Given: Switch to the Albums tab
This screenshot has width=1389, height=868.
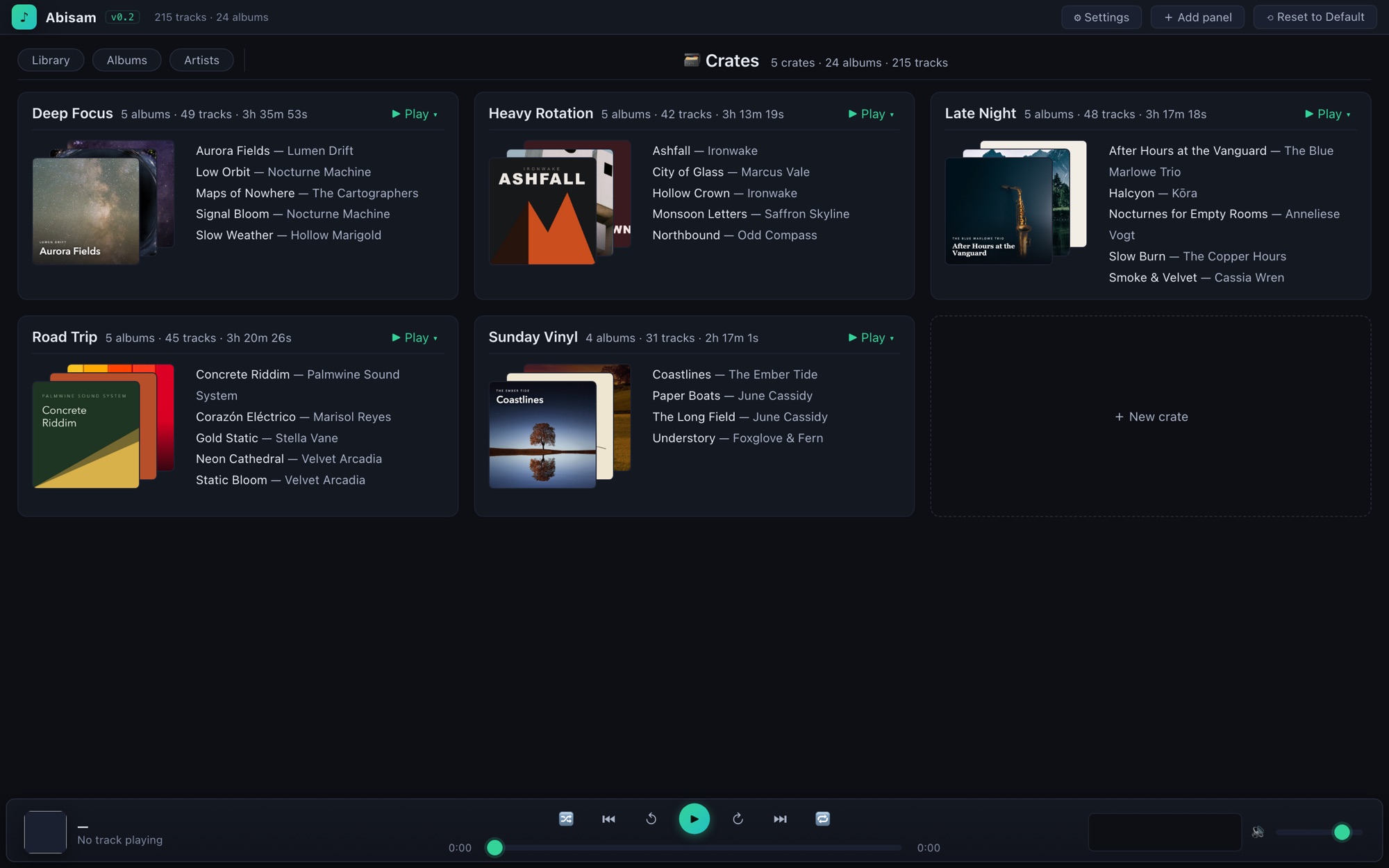Looking at the screenshot, I should [x=126, y=60].
